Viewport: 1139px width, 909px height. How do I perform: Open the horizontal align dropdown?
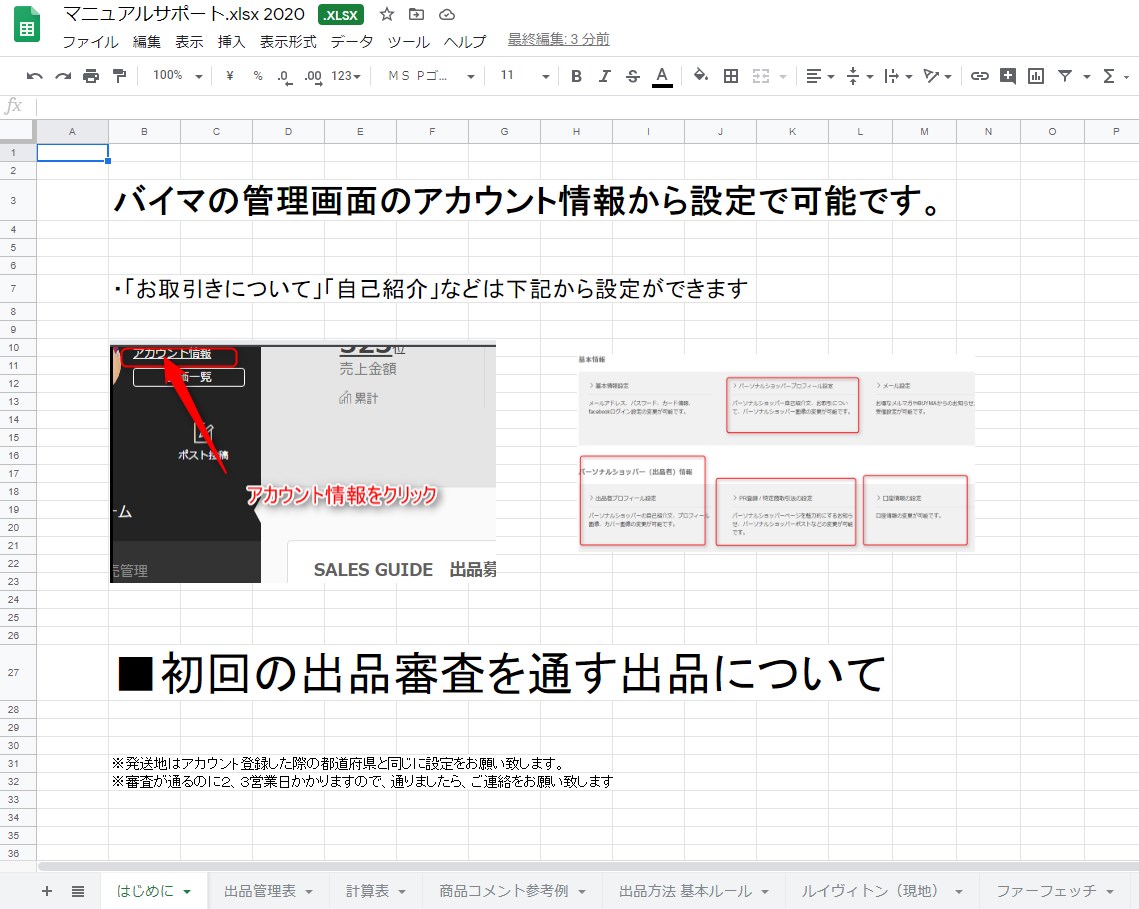click(x=820, y=76)
